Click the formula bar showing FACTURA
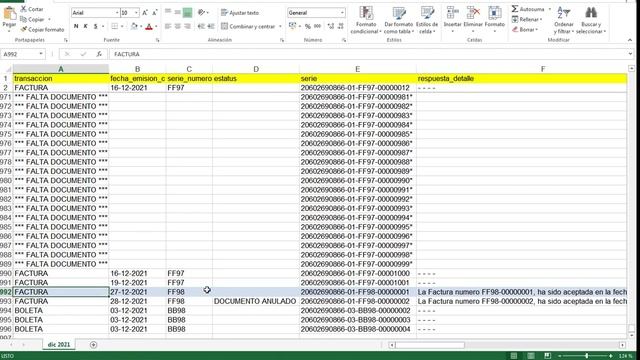This screenshot has width=640, height=360. (x=369, y=54)
